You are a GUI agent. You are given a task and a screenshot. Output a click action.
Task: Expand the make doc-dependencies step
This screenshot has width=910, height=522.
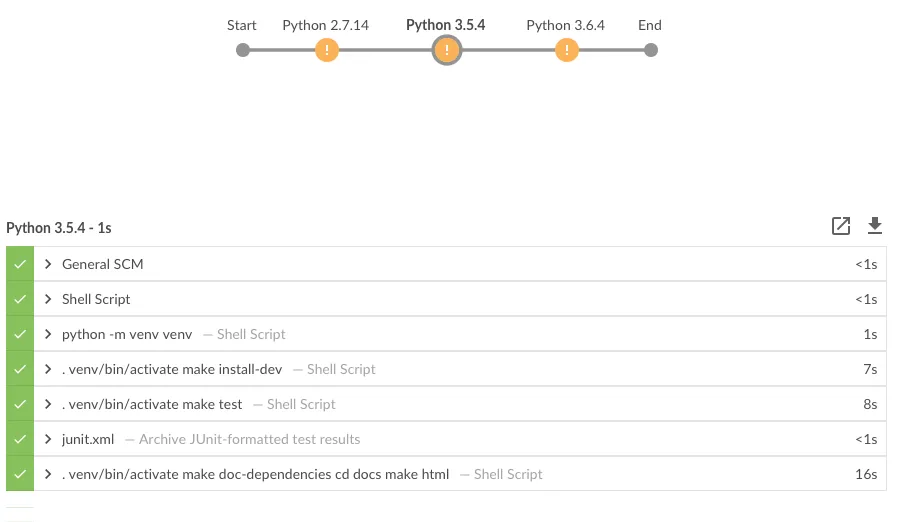pyautogui.click(x=48, y=474)
